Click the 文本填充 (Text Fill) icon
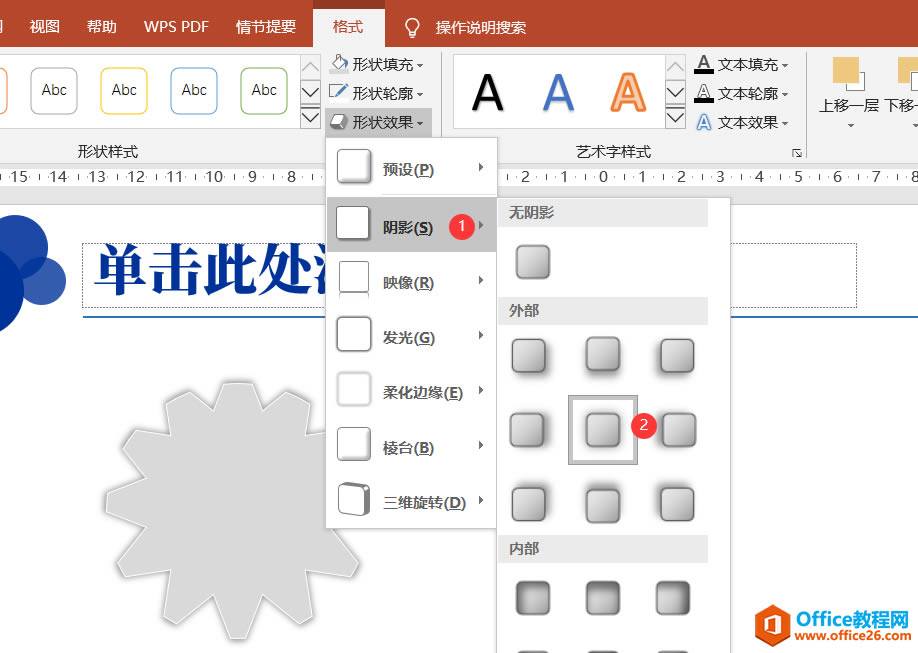Viewport: 918px width, 653px height. coord(704,64)
